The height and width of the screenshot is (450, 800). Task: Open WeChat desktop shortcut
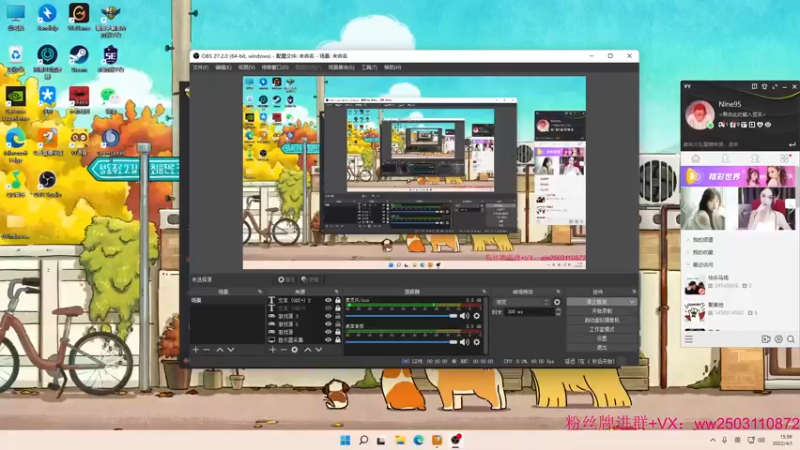tap(111, 101)
